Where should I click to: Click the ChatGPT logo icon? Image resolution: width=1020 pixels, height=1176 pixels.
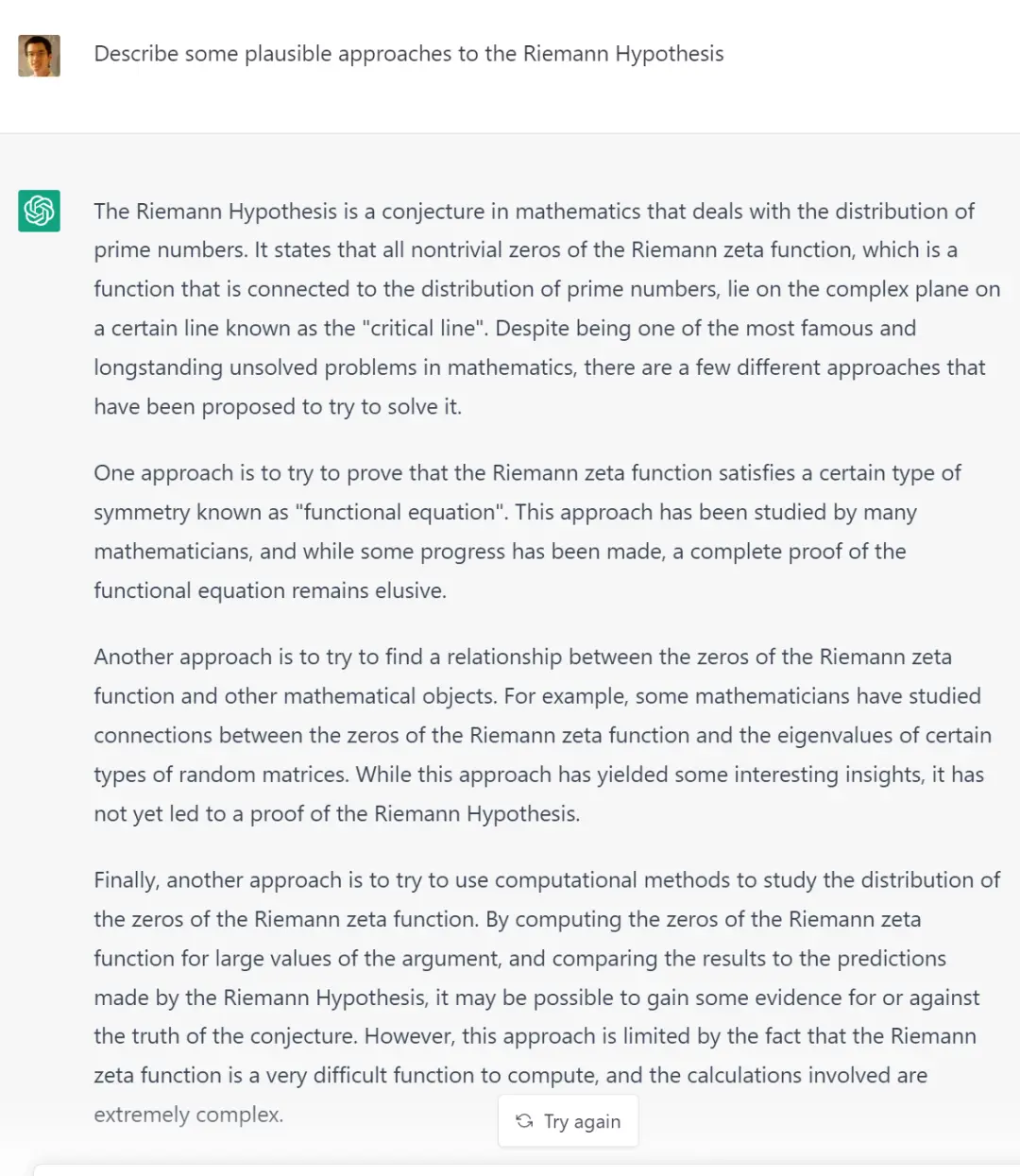tap(39, 211)
